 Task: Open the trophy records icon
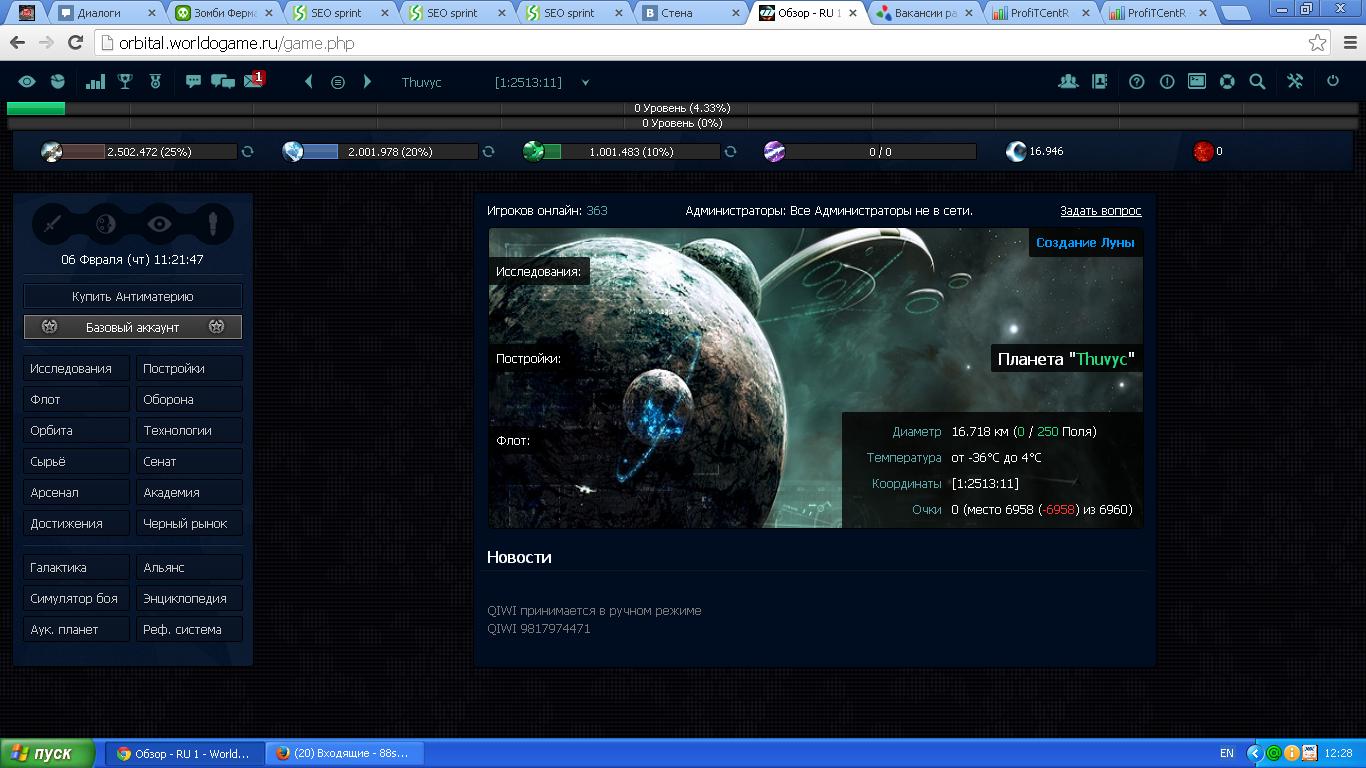(x=125, y=82)
